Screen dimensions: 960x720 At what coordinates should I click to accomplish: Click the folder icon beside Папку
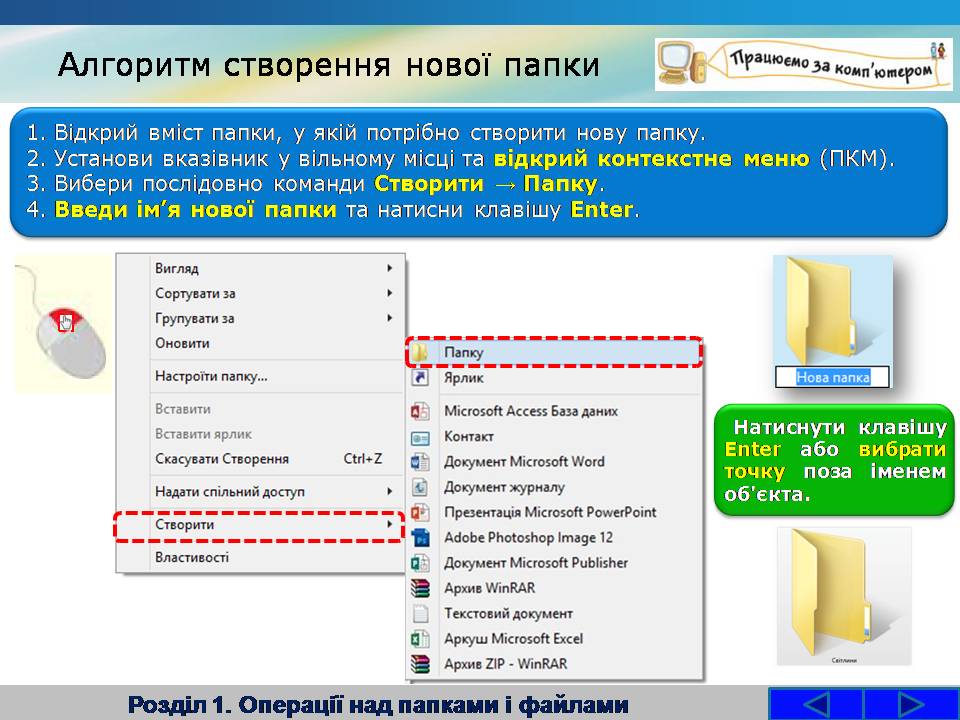coord(421,354)
